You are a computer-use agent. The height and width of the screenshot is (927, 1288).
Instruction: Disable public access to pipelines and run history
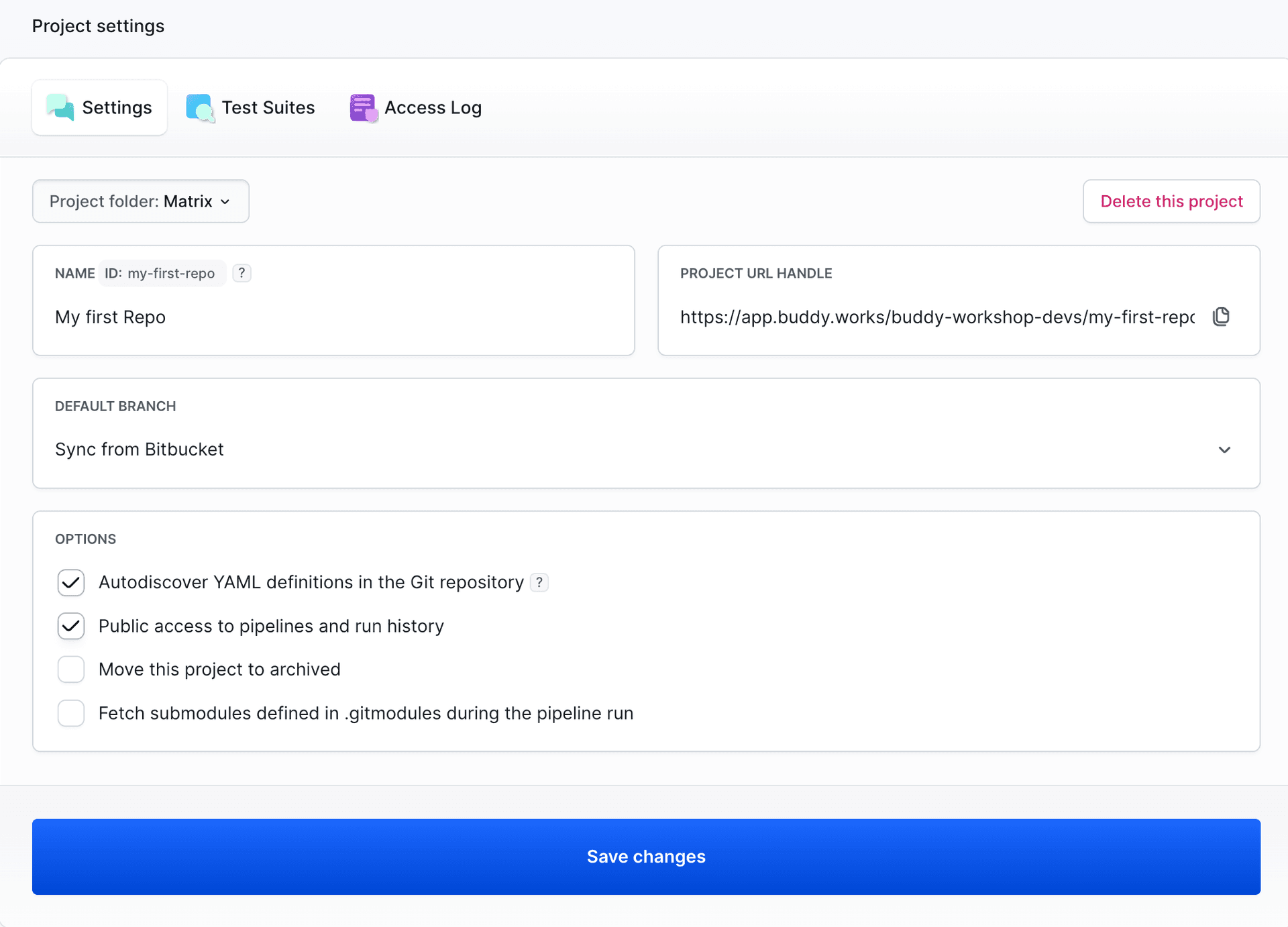pos(70,626)
